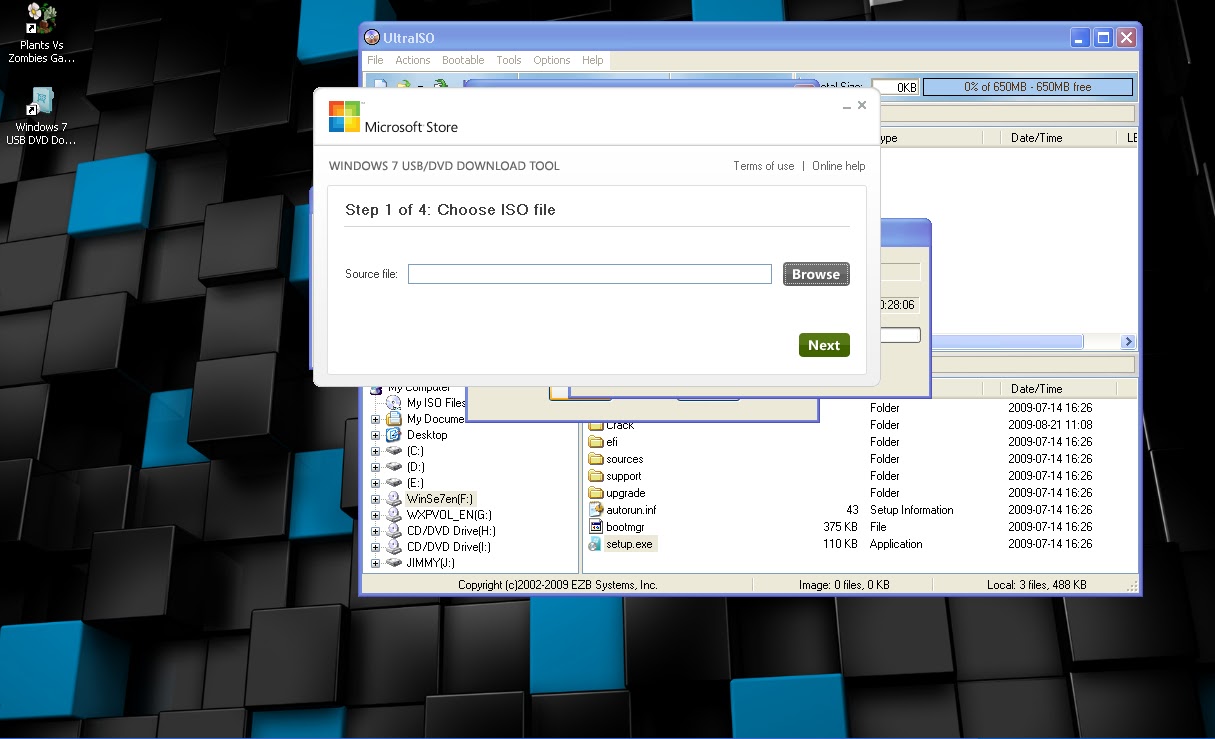The width and height of the screenshot is (1215, 739).
Task: Select the upgrade folder icon
Action: tap(596, 493)
